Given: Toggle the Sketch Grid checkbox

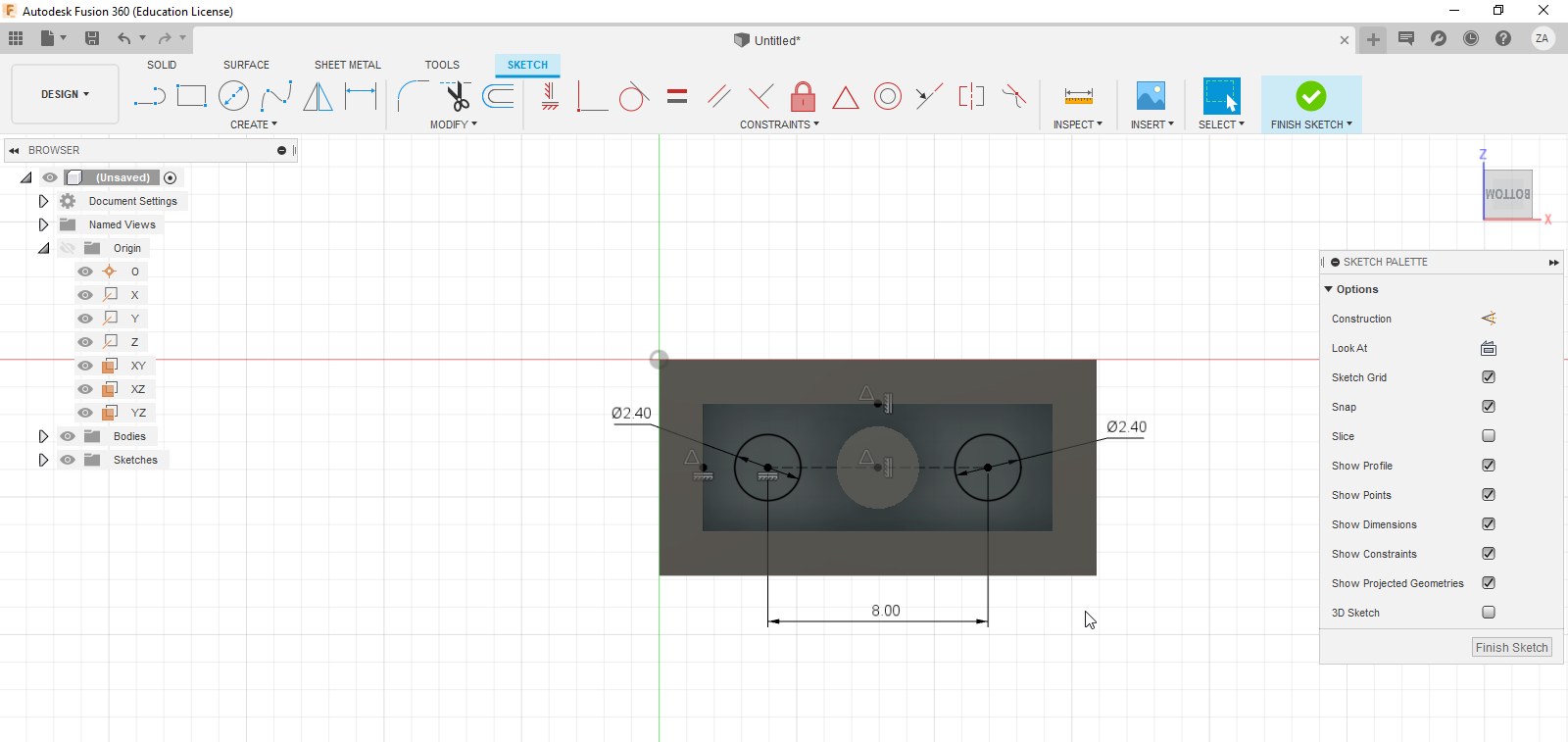Looking at the screenshot, I should pyautogui.click(x=1489, y=377).
